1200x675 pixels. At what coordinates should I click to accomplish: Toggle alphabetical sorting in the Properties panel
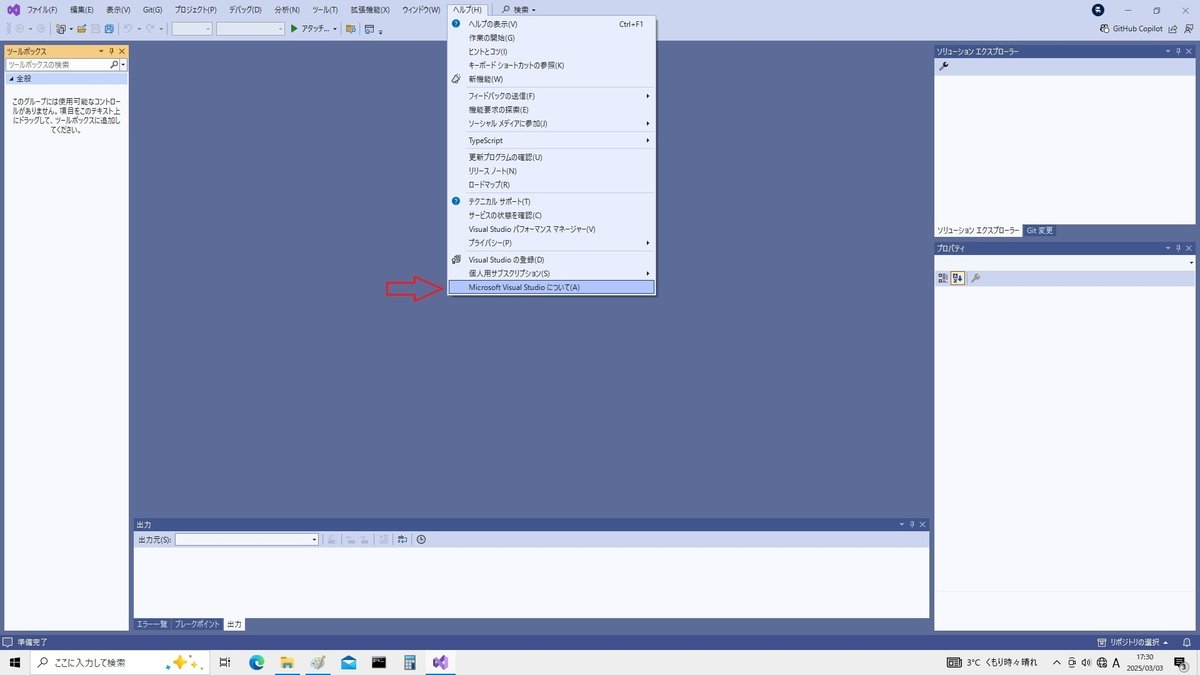(x=956, y=278)
